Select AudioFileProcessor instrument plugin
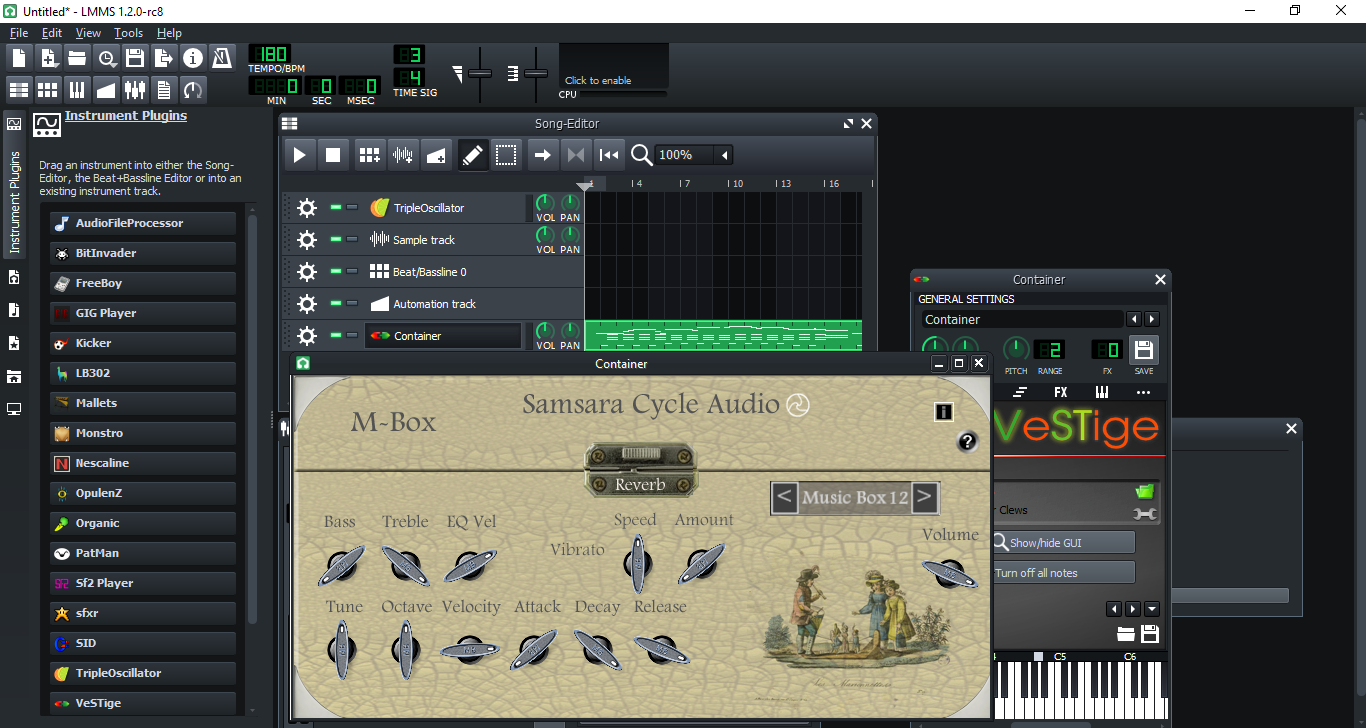This screenshot has height=728, width=1366. (143, 223)
